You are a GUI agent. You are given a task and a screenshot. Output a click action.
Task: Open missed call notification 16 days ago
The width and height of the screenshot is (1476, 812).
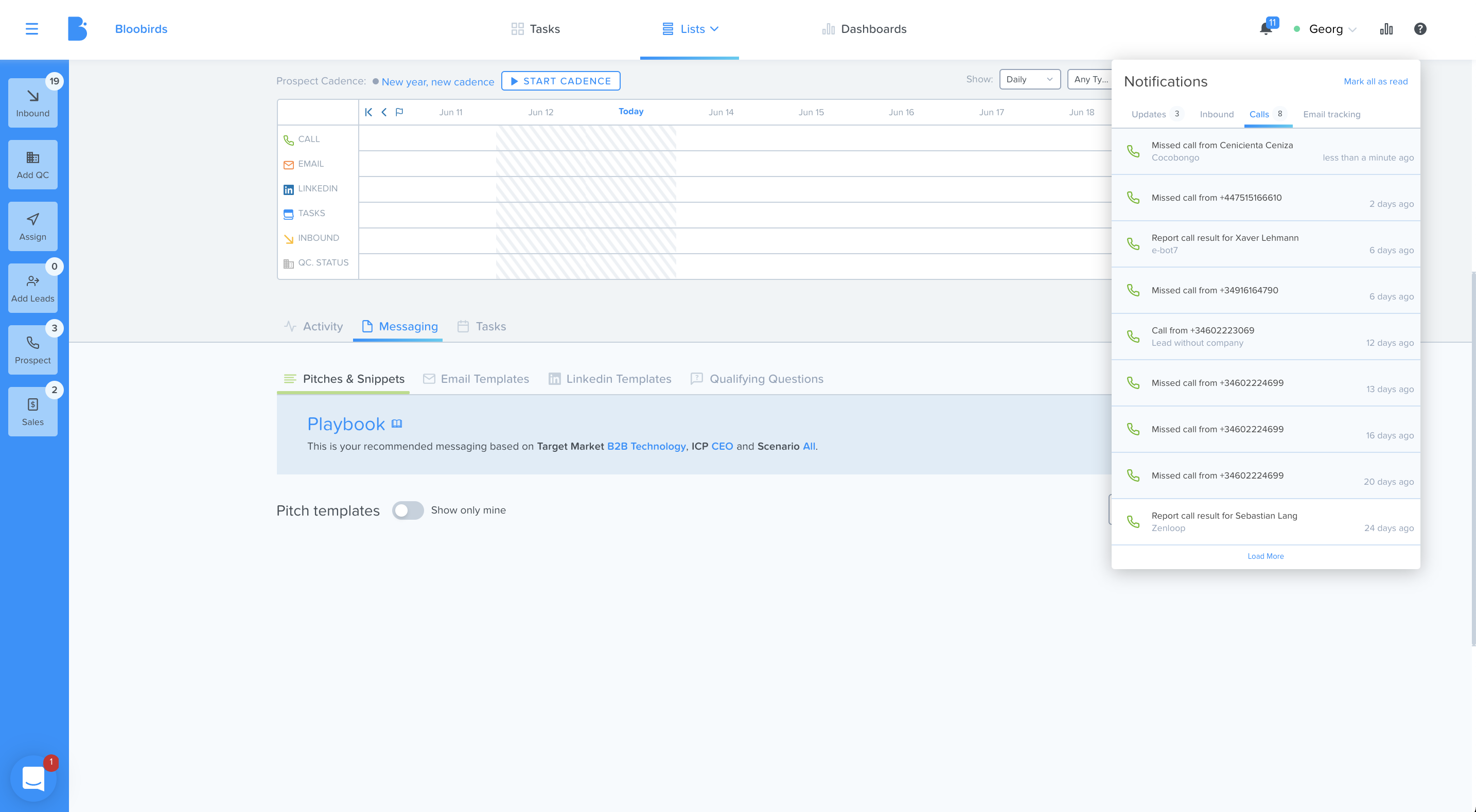pos(1265,429)
